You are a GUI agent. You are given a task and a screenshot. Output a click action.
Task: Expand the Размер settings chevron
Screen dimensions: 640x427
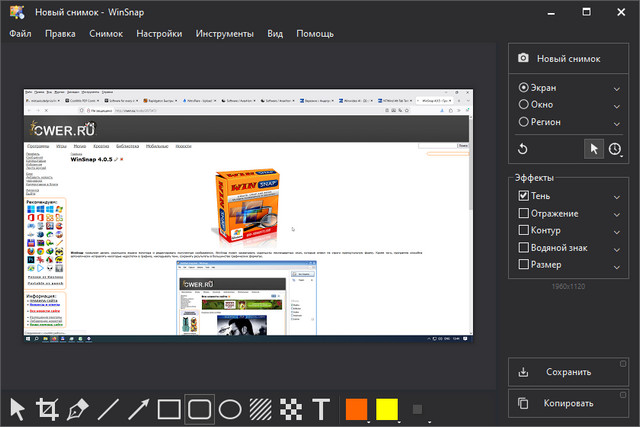click(x=617, y=267)
